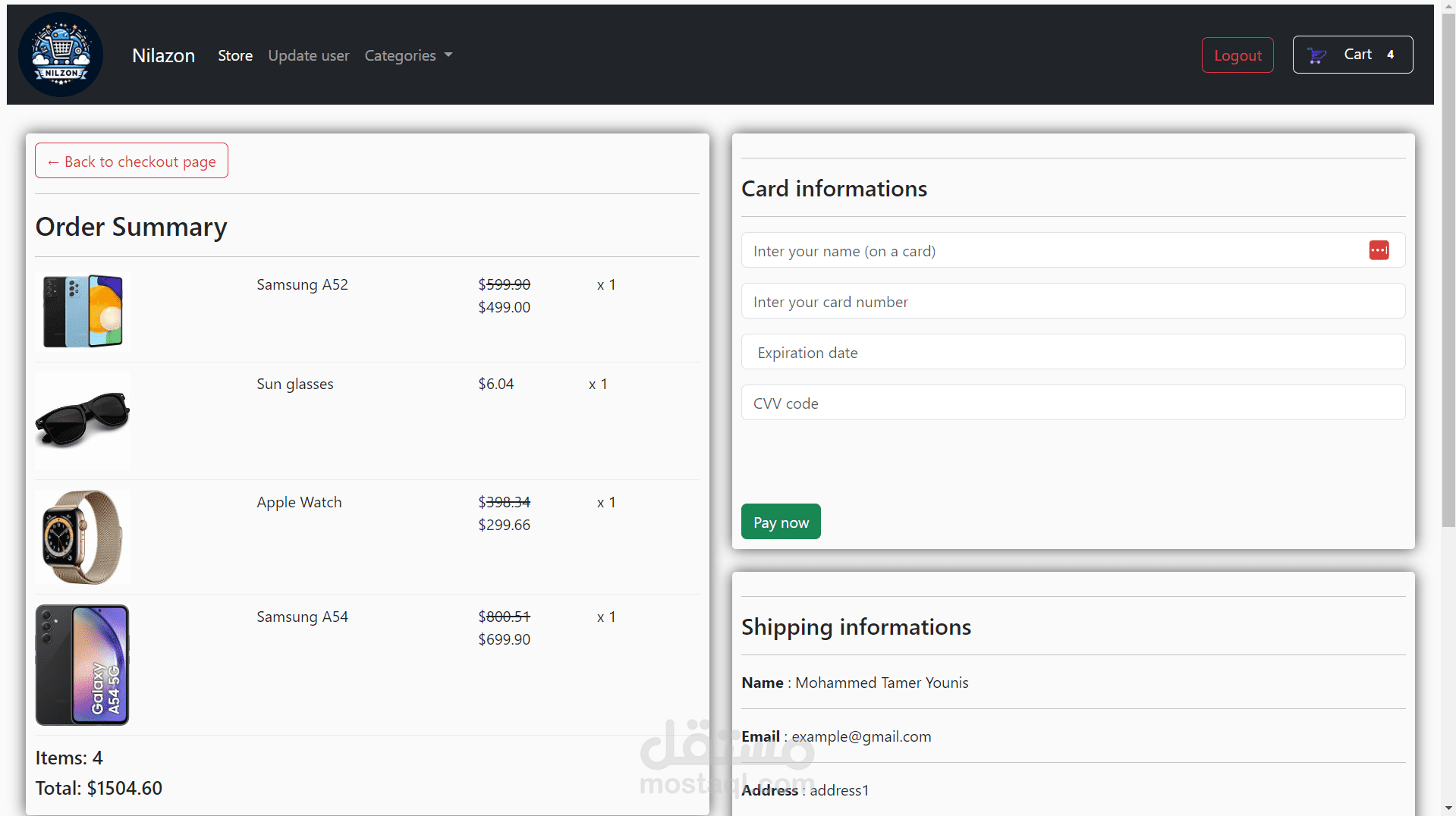Click the Samsung A54 product image
The image size is (1456, 816).
pyautogui.click(x=83, y=665)
